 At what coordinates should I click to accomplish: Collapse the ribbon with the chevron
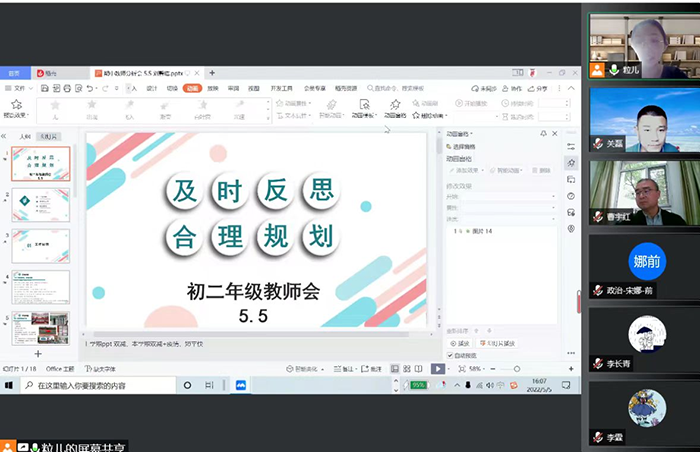point(571,88)
